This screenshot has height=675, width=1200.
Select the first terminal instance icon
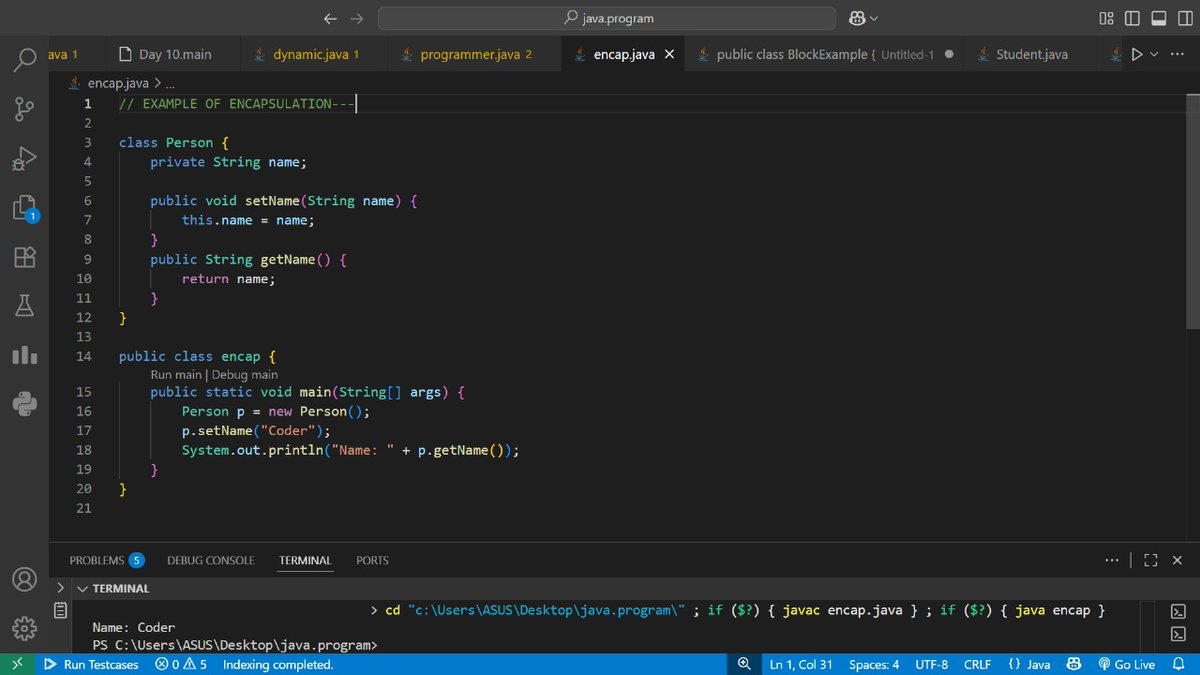coord(1178,611)
